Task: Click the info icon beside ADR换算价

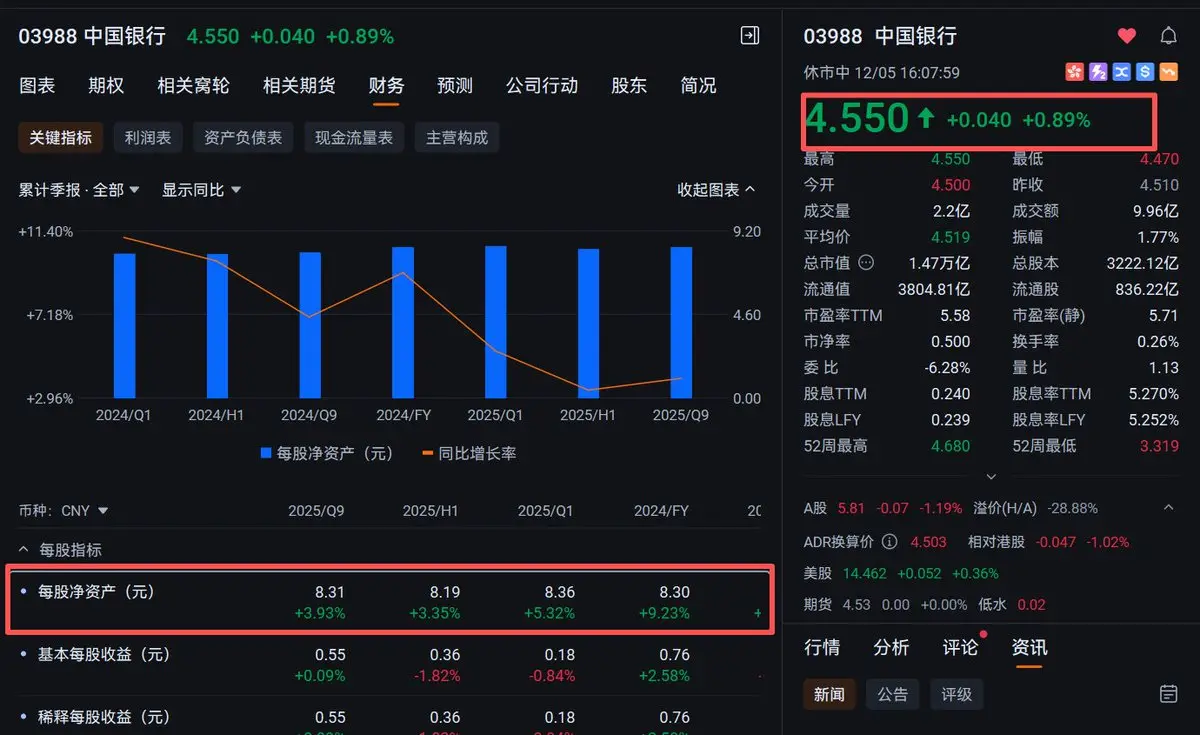Action: [x=890, y=542]
